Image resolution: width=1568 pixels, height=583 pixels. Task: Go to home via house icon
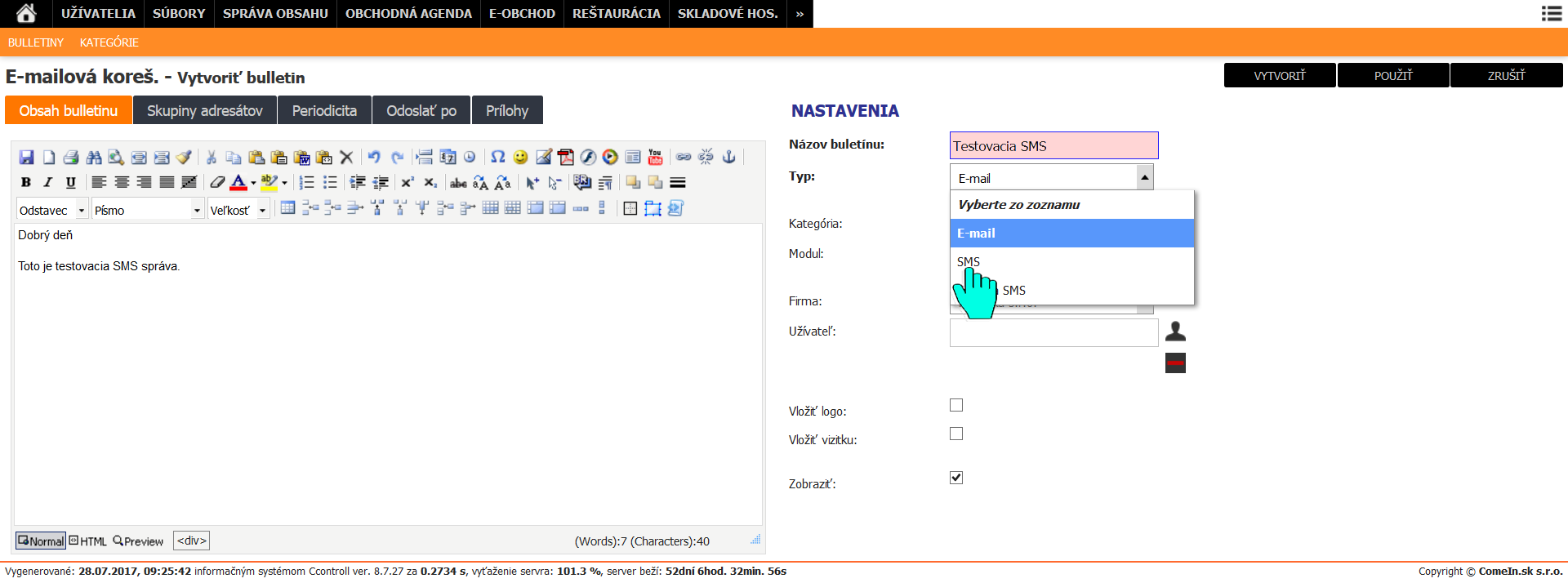[26, 13]
